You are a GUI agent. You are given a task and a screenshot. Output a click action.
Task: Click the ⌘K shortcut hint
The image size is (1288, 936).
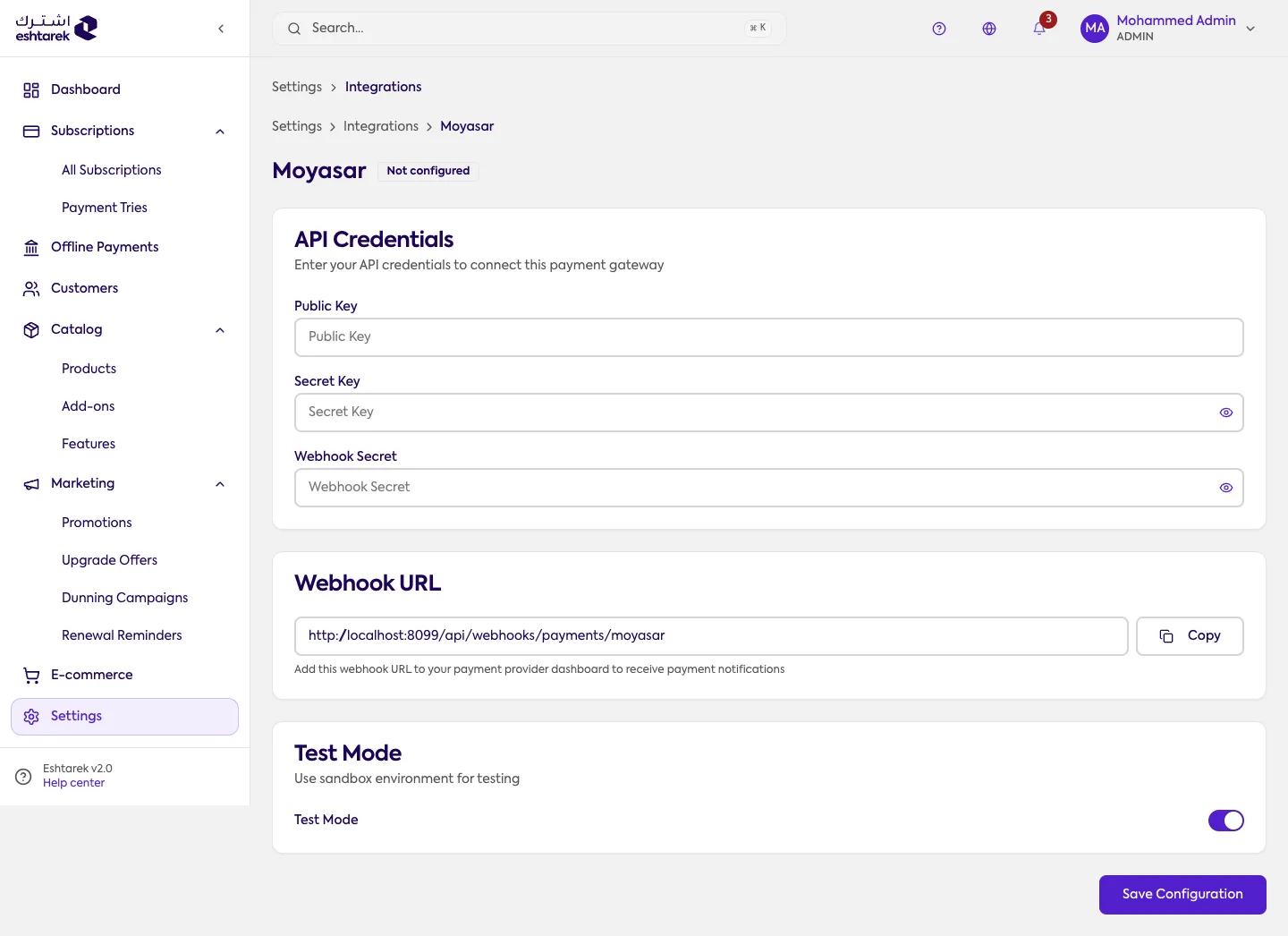(x=758, y=29)
